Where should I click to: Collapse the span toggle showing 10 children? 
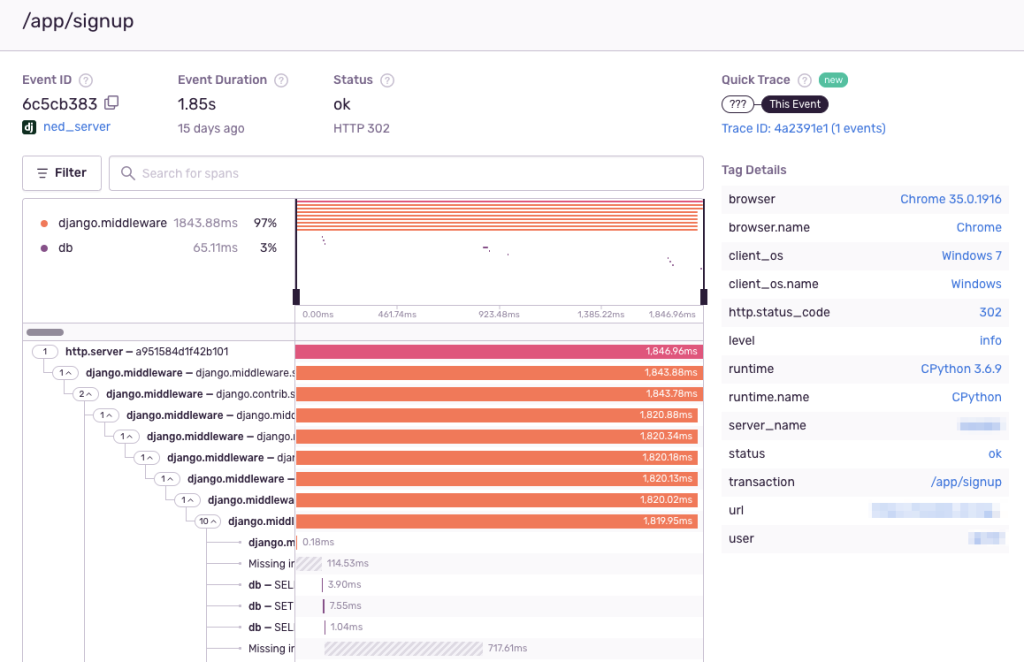[208, 521]
